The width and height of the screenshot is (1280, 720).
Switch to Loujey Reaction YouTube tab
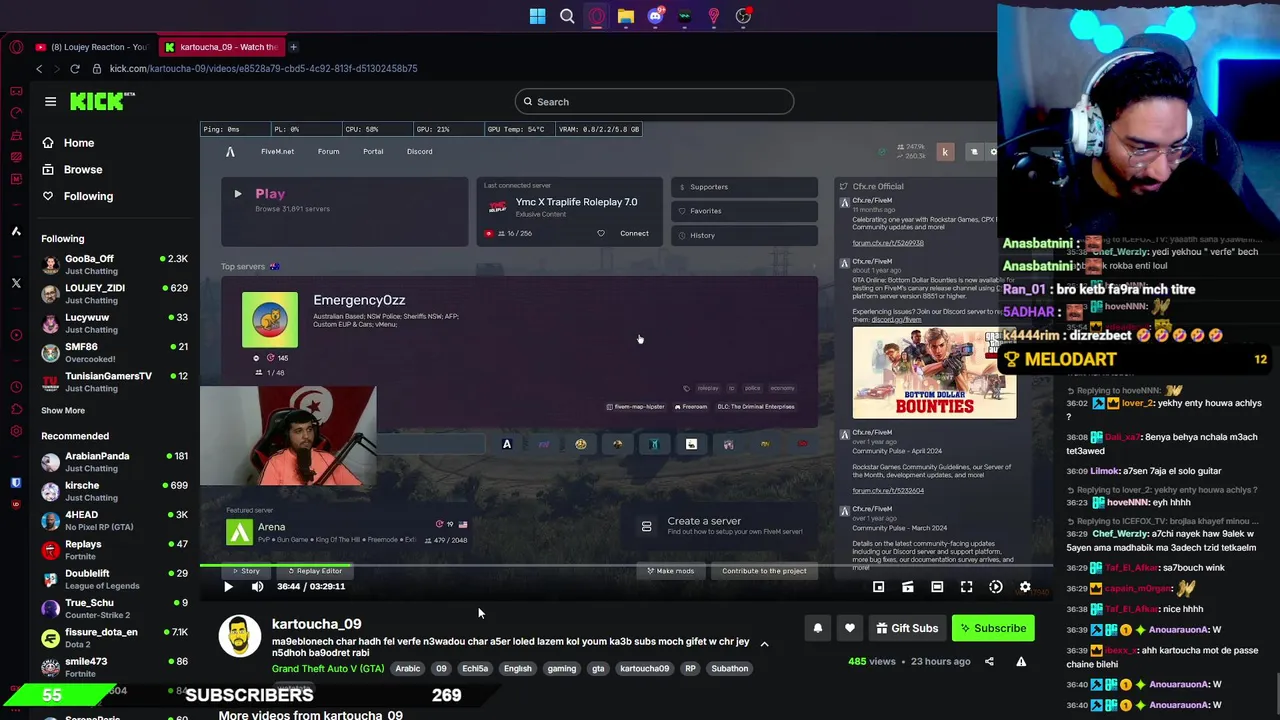(91, 47)
